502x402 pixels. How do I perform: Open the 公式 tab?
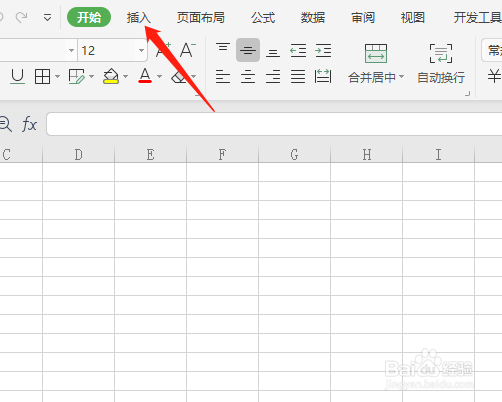(x=263, y=17)
